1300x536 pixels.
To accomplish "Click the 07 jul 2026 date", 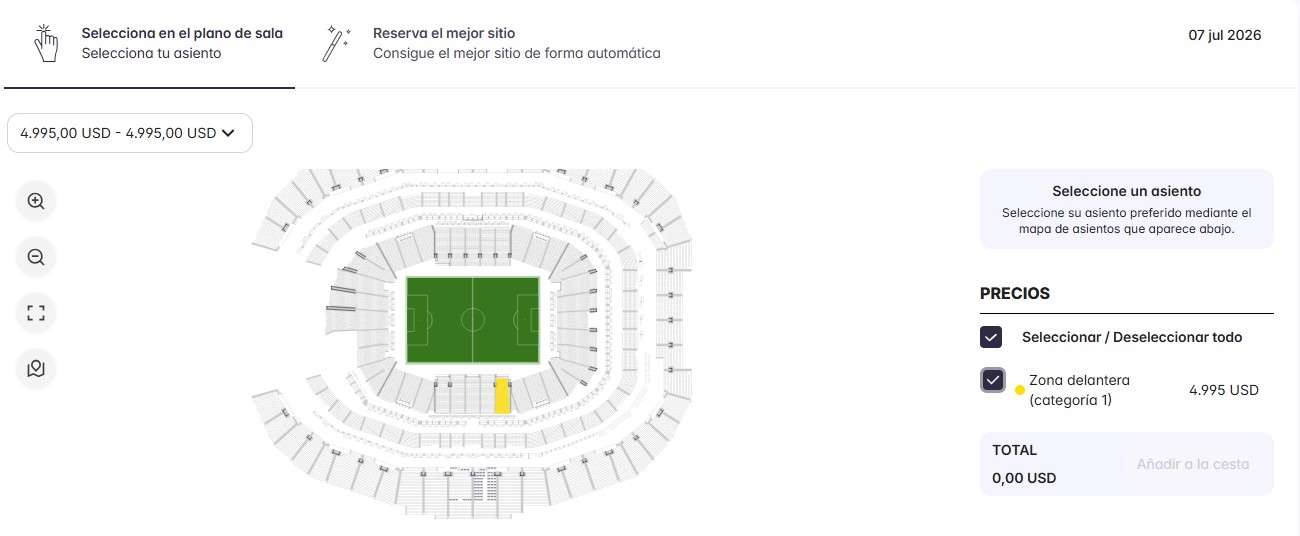I will click(x=1225, y=35).
